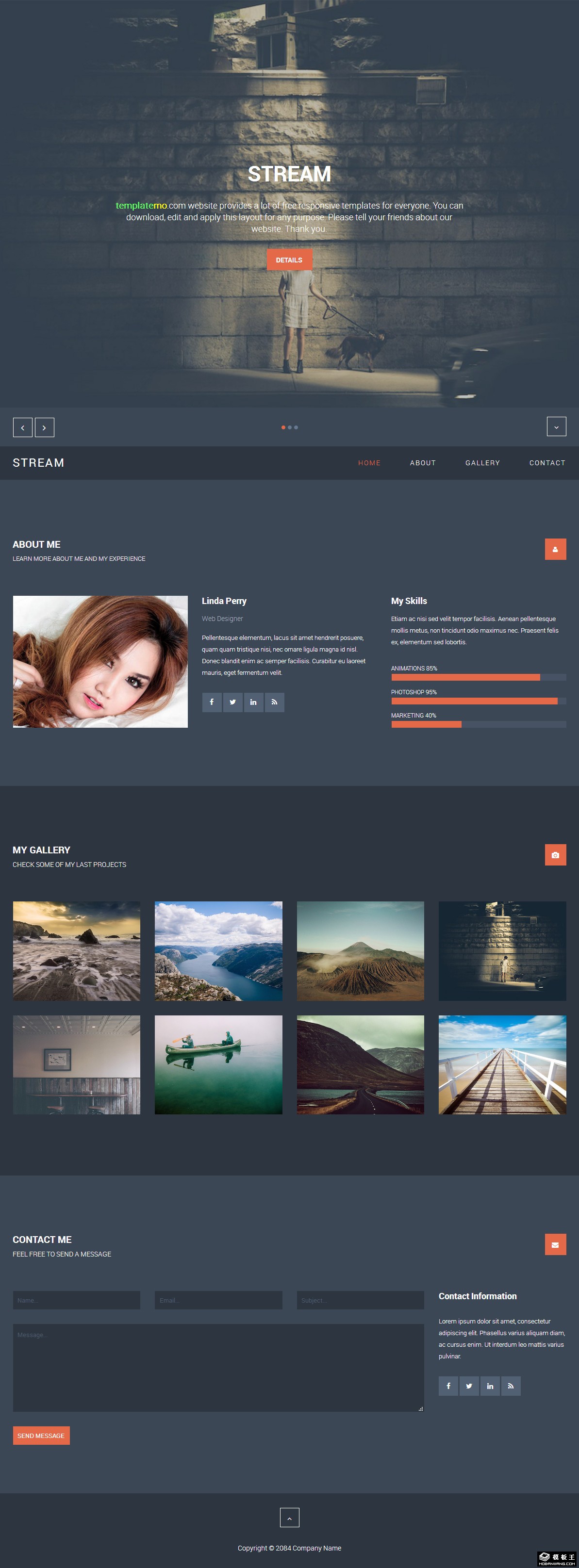Select the second slider pagination dot
The width and height of the screenshot is (579, 1568).
(x=290, y=427)
